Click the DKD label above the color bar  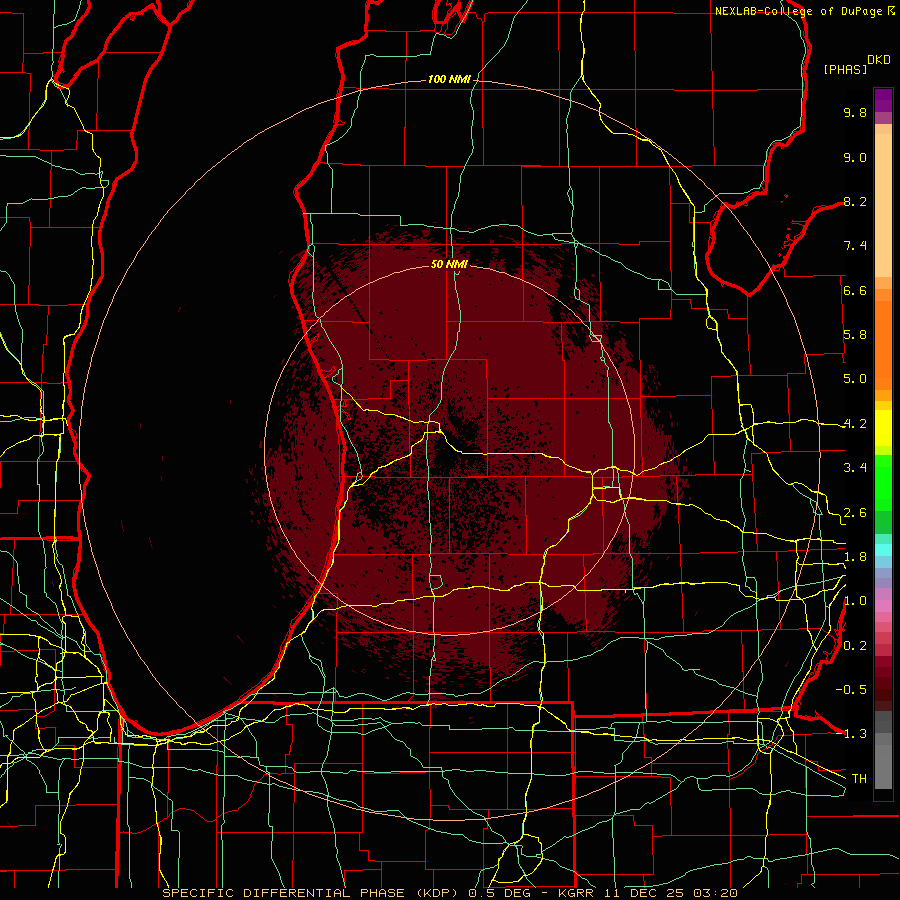(x=879, y=60)
